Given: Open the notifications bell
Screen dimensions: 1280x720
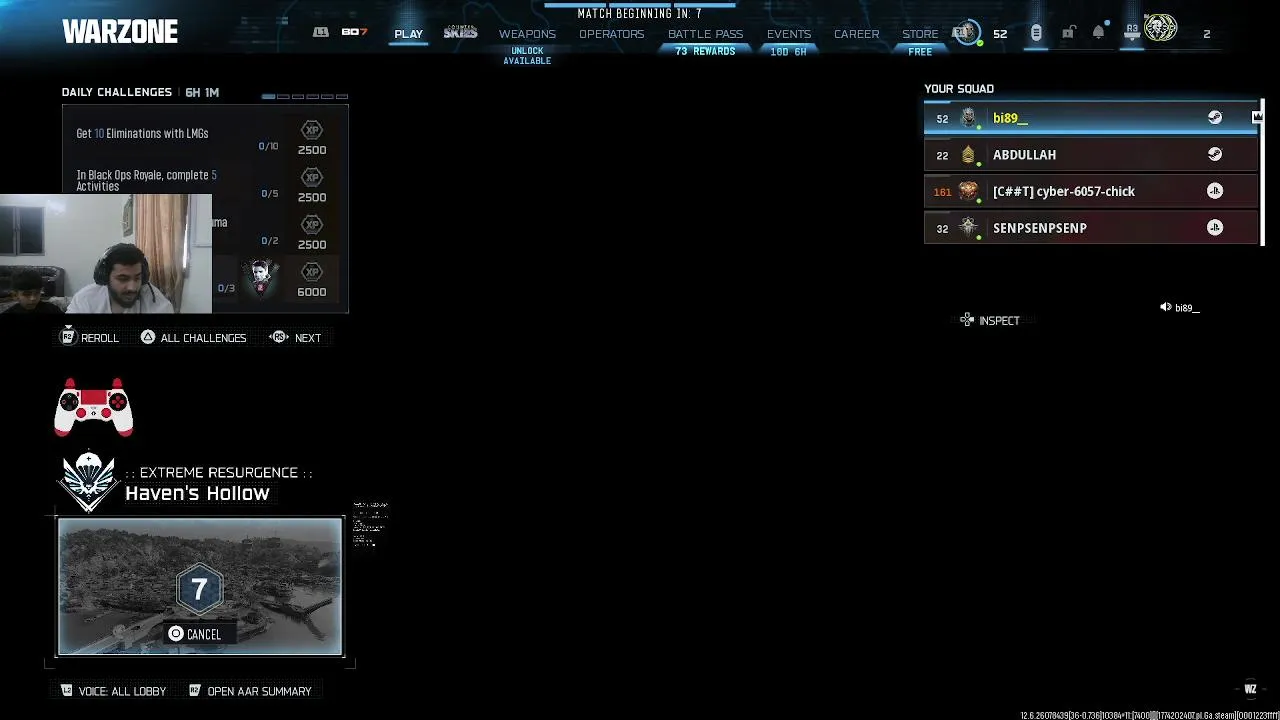Looking at the screenshot, I should [1098, 33].
